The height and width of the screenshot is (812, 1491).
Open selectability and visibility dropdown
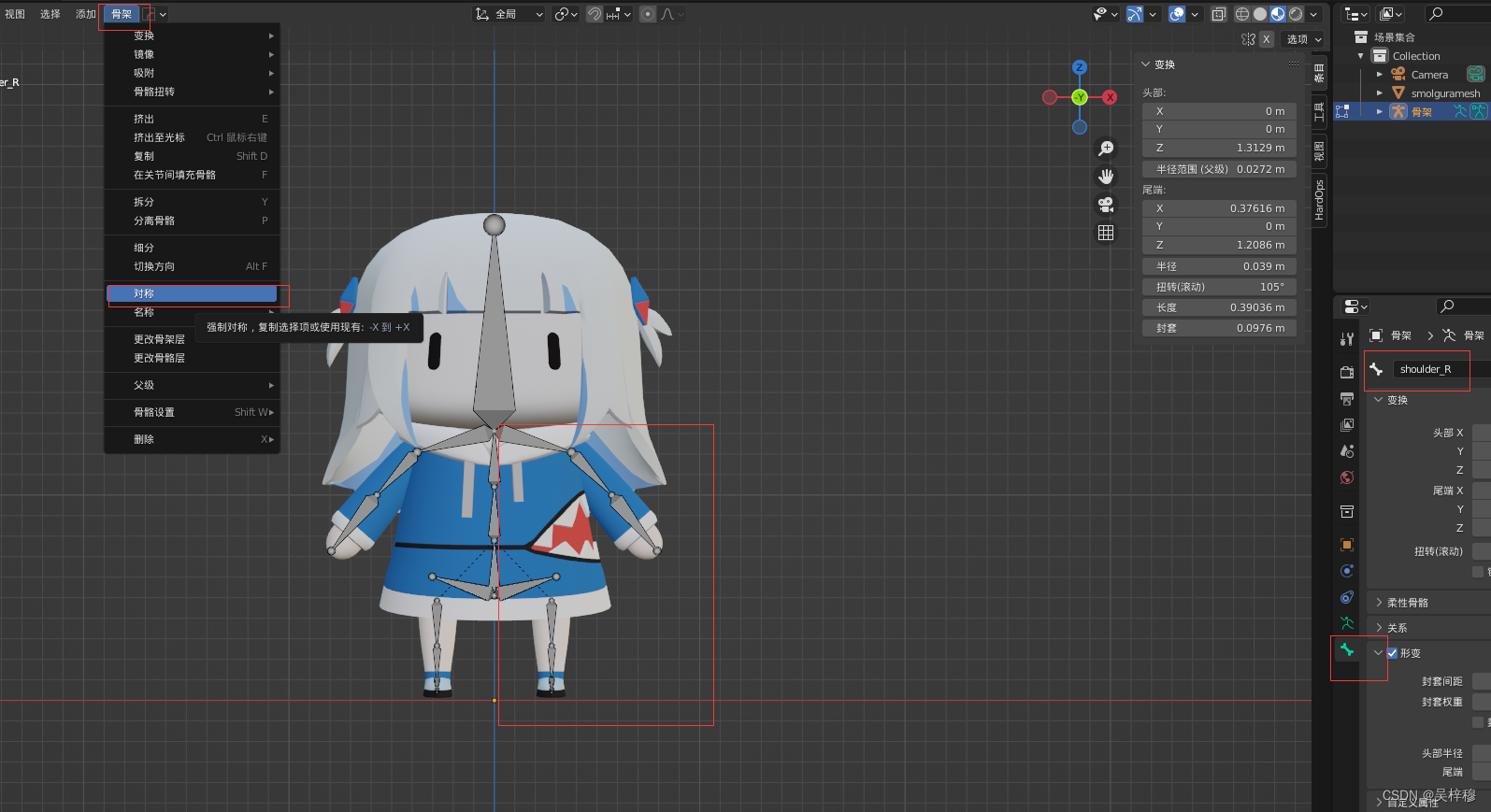pyautogui.click(x=1106, y=14)
